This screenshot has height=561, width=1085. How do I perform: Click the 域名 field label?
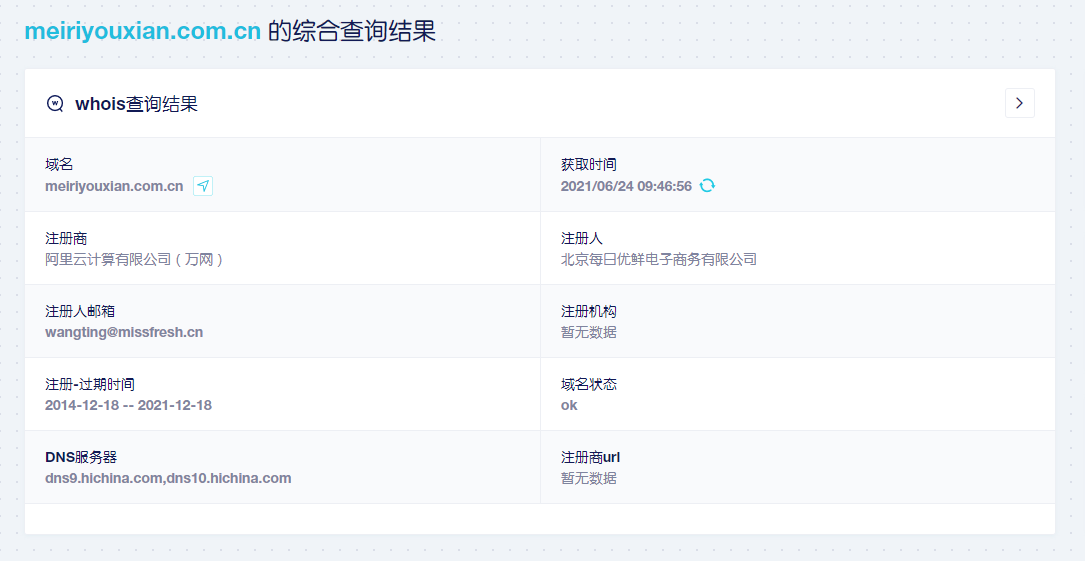click(59, 165)
